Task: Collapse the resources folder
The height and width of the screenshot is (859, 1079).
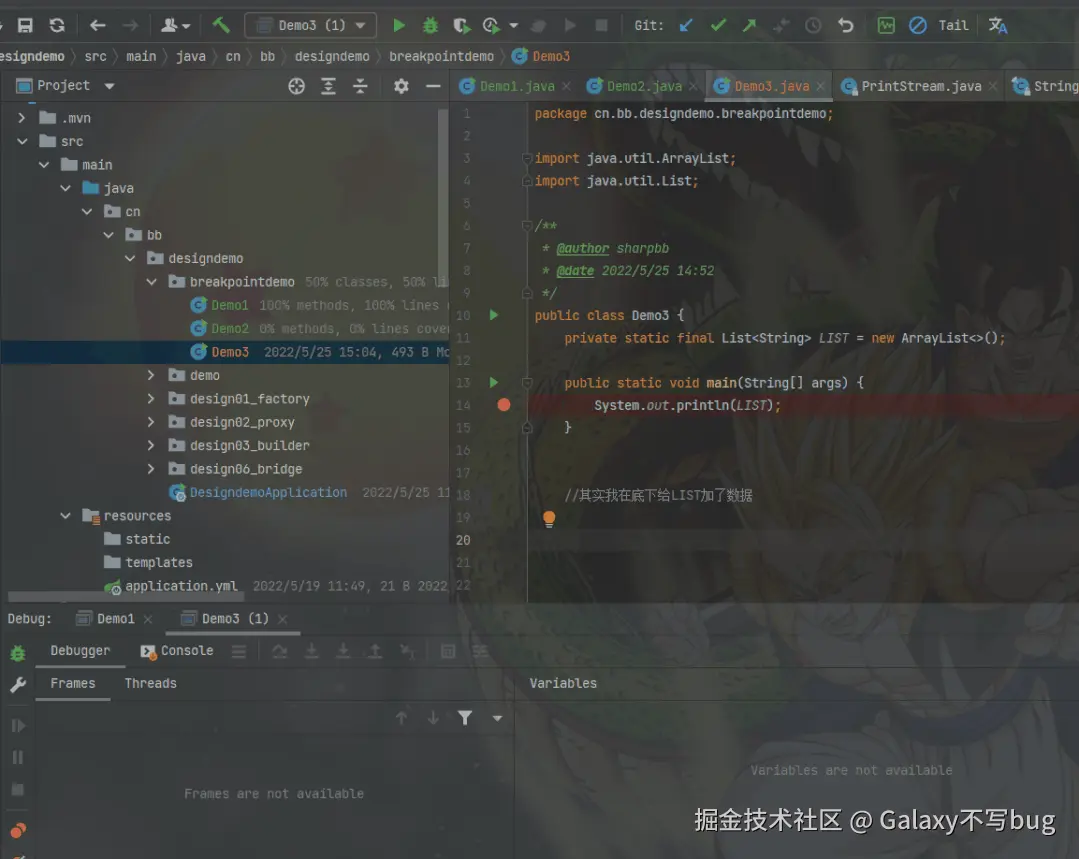Action: 65,516
